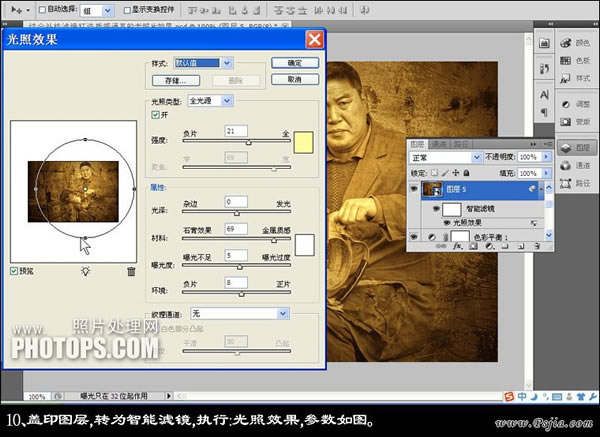Open the Color panel icon
The image size is (600, 437).
566,43
